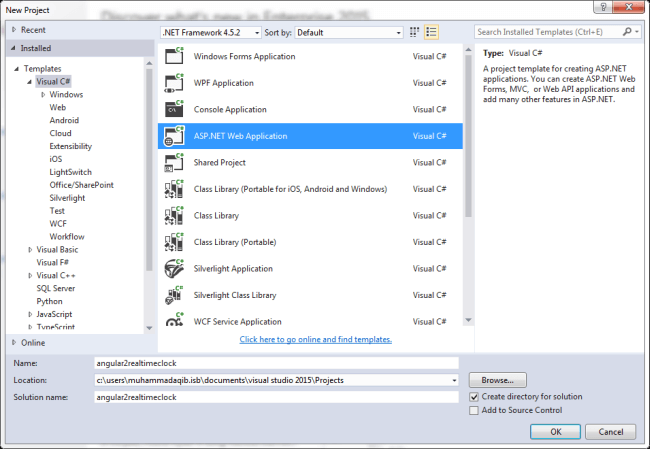
Task: Switch to small icons view
Action: [x=414, y=32]
